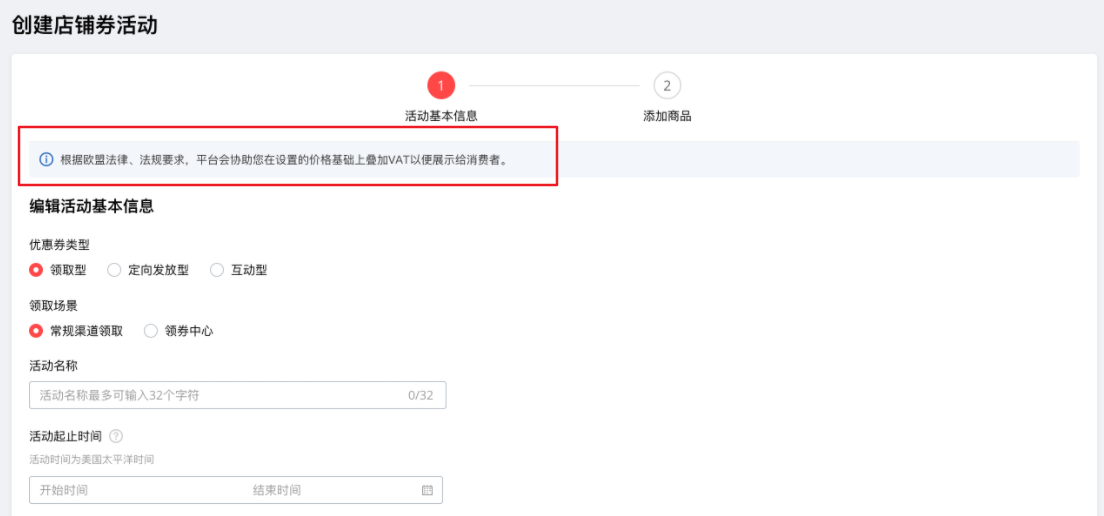Choose the 互动型 coupon type
1104x516 pixels.
pos(217,270)
